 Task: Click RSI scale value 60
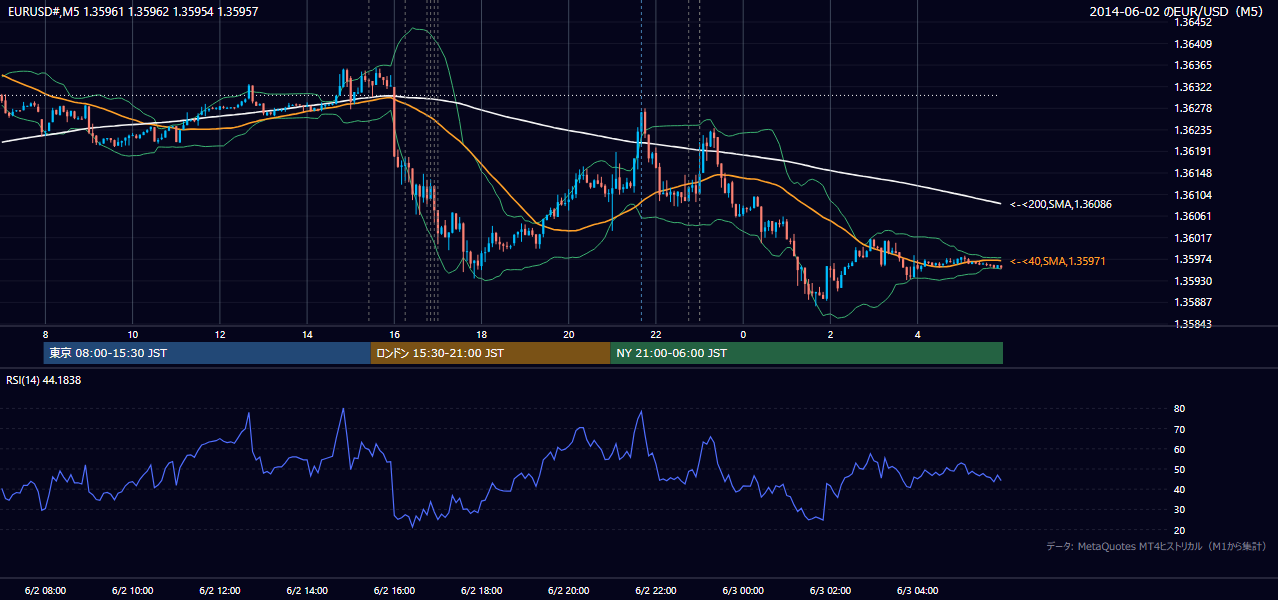tap(1180, 449)
